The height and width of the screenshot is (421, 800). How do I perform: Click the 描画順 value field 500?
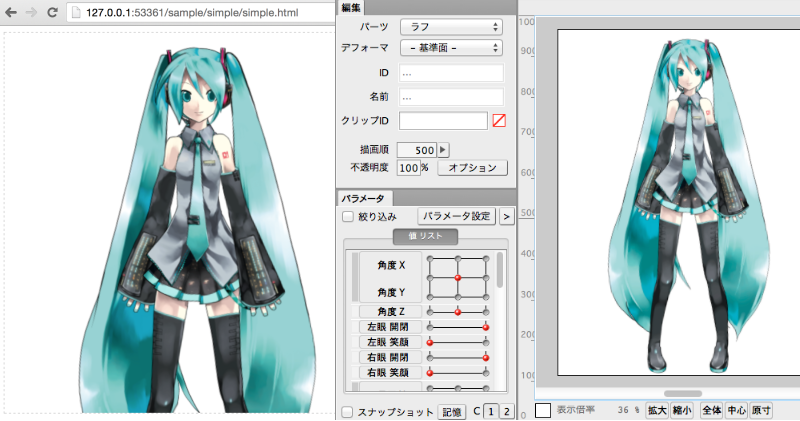[416, 150]
